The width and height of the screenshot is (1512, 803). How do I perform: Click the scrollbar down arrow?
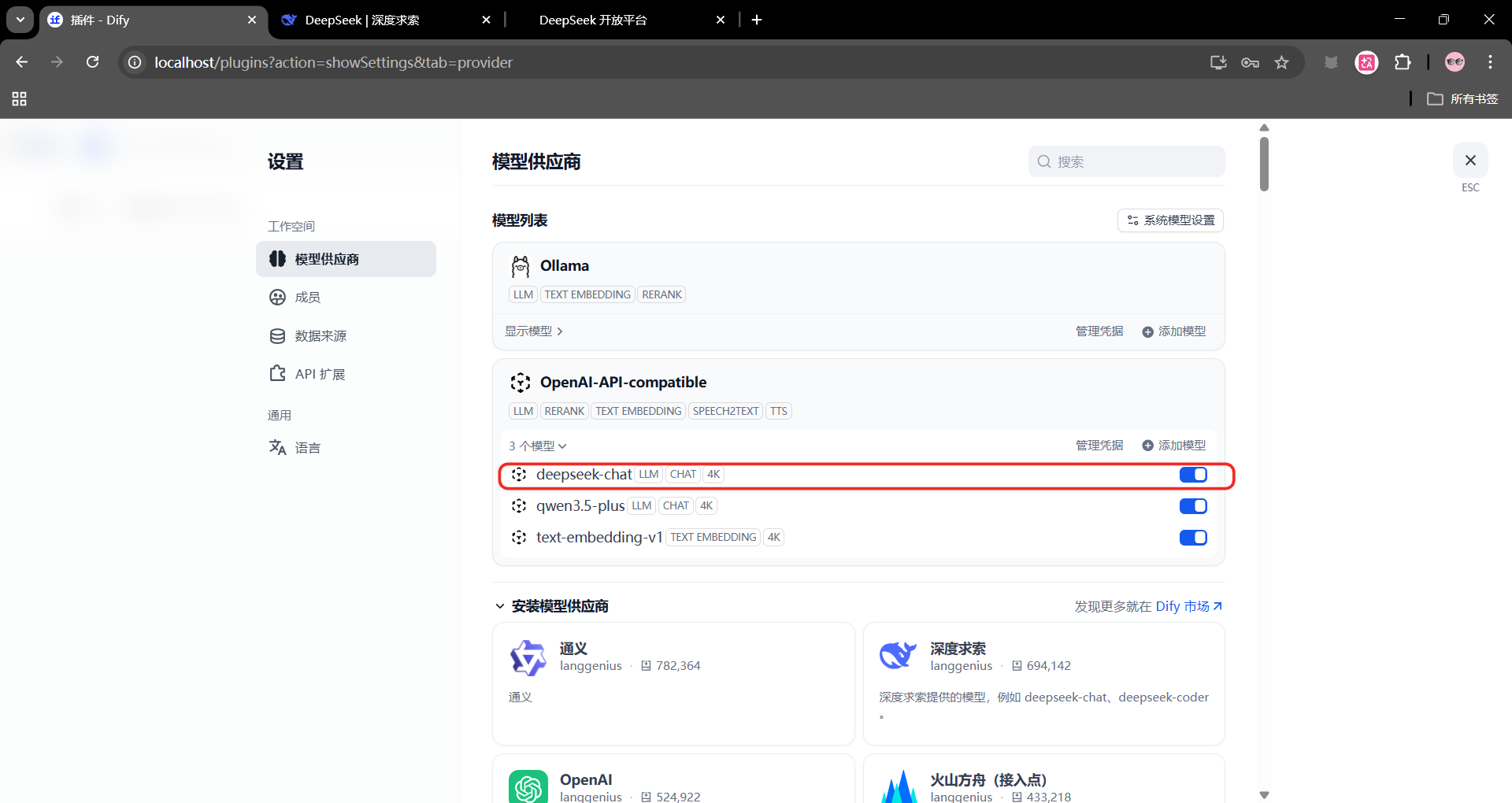[x=1264, y=795]
